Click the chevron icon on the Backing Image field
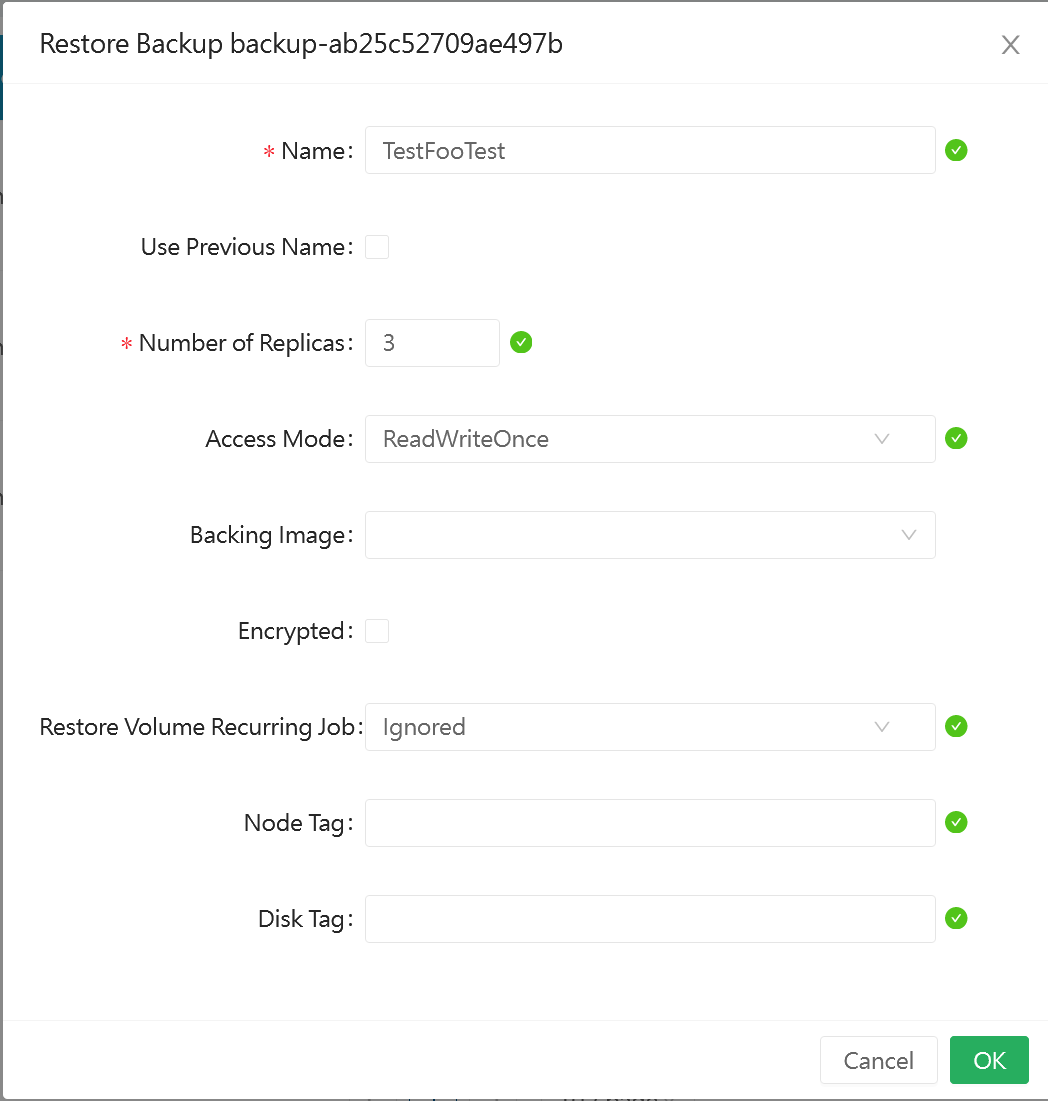Viewport: 1048px width, 1101px height. tap(908, 535)
